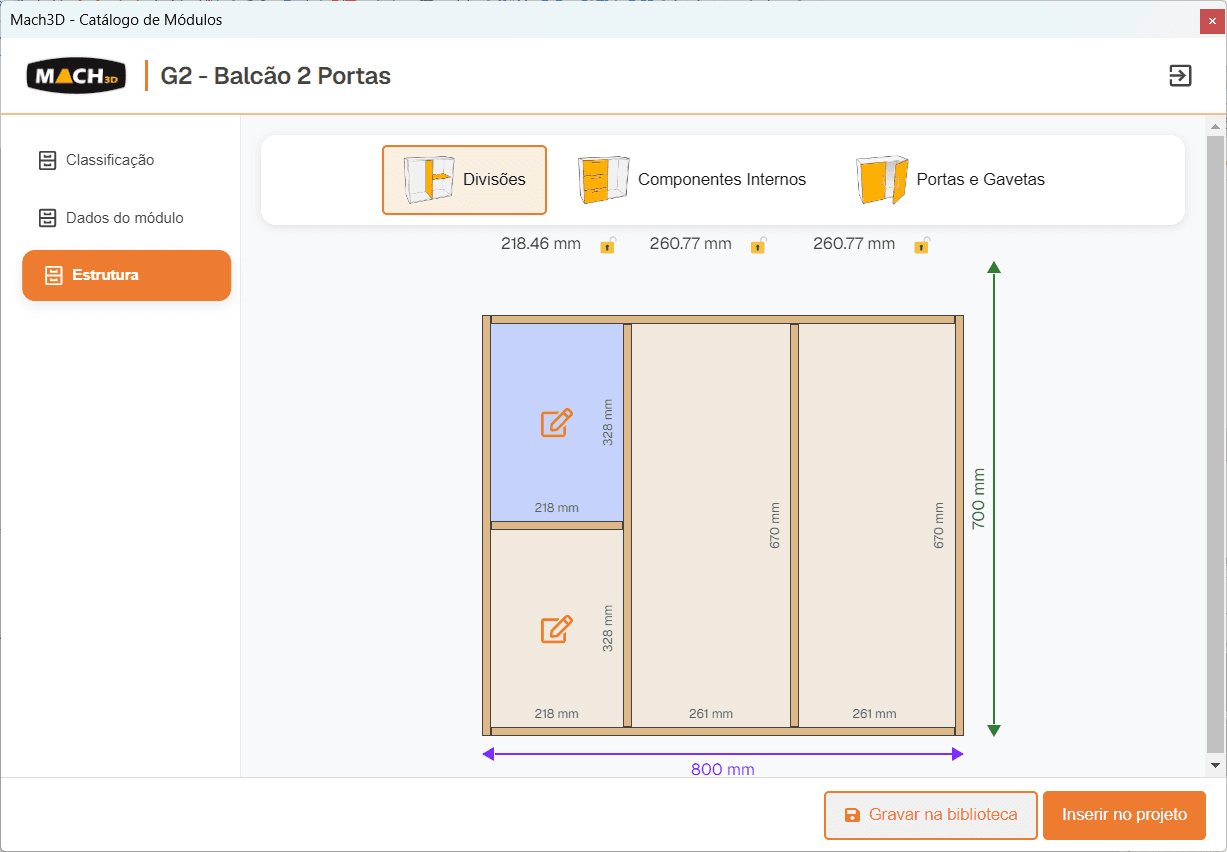This screenshot has width=1227, height=852.
Task: Click the scrollbar up arrow
Action: (x=1215, y=128)
